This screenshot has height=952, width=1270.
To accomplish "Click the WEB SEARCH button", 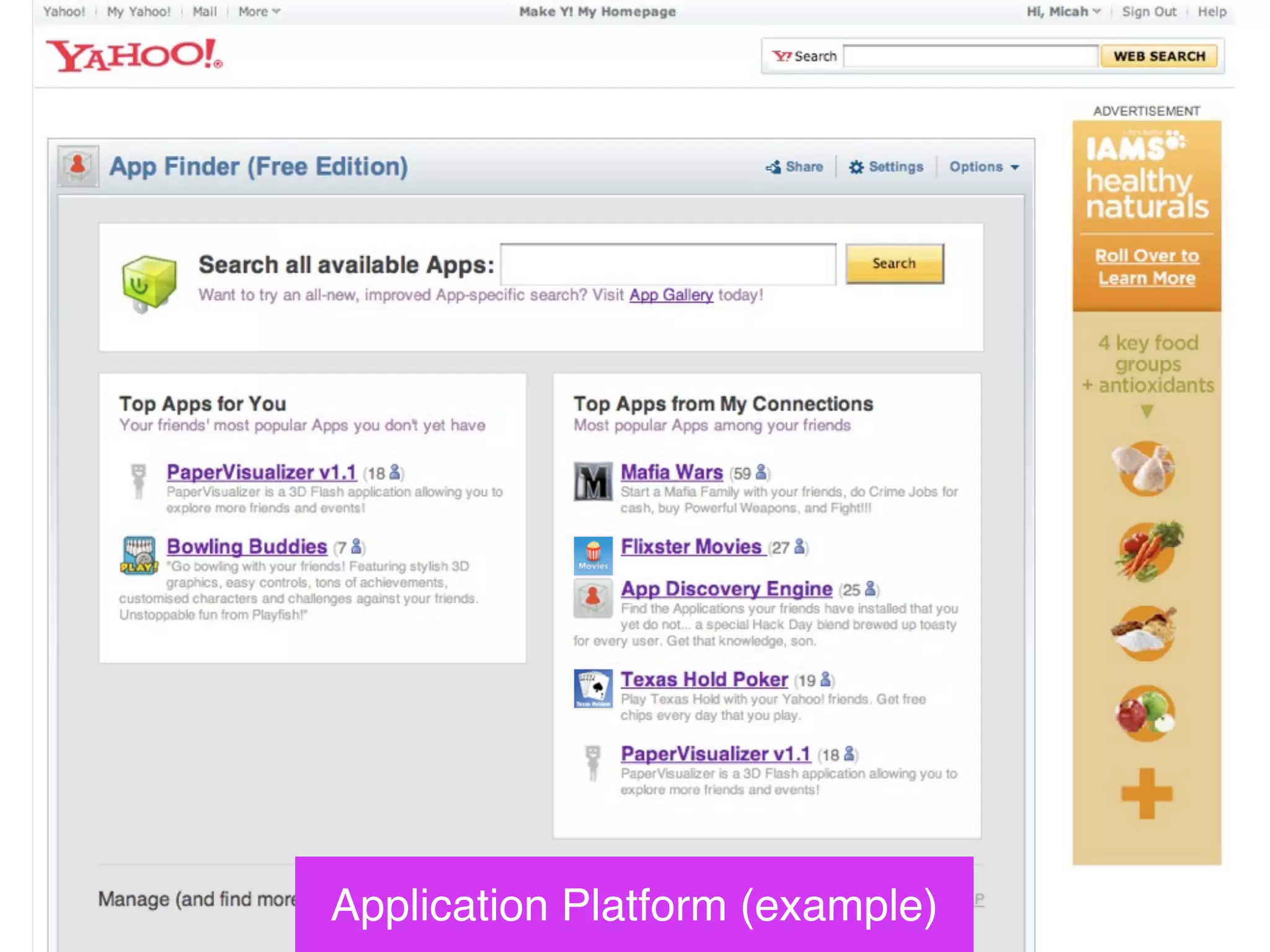I will click(1158, 56).
